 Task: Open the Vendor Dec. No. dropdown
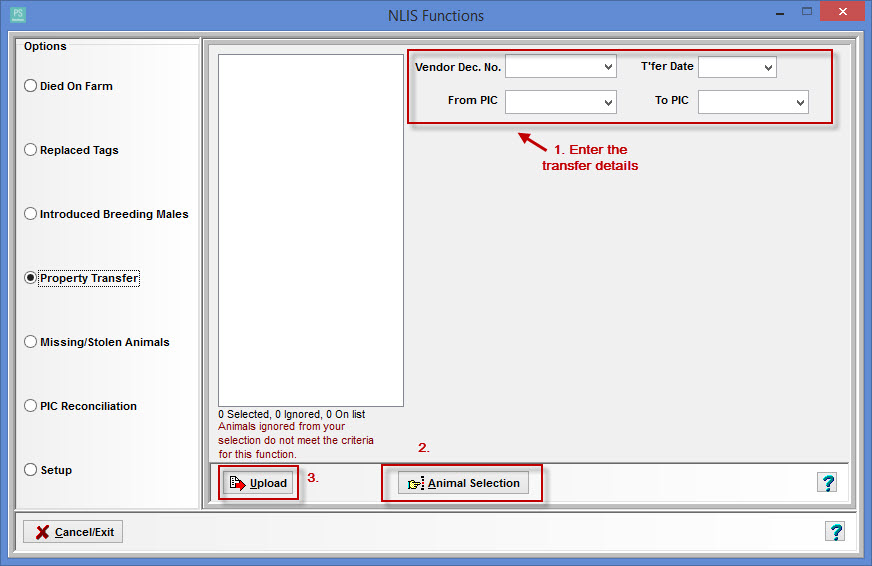click(x=608, y=67)
